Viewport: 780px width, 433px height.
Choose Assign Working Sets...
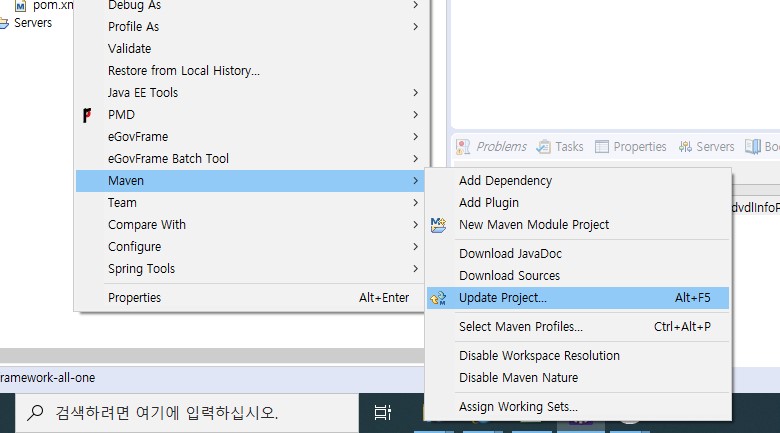click(x=578, y=407)
